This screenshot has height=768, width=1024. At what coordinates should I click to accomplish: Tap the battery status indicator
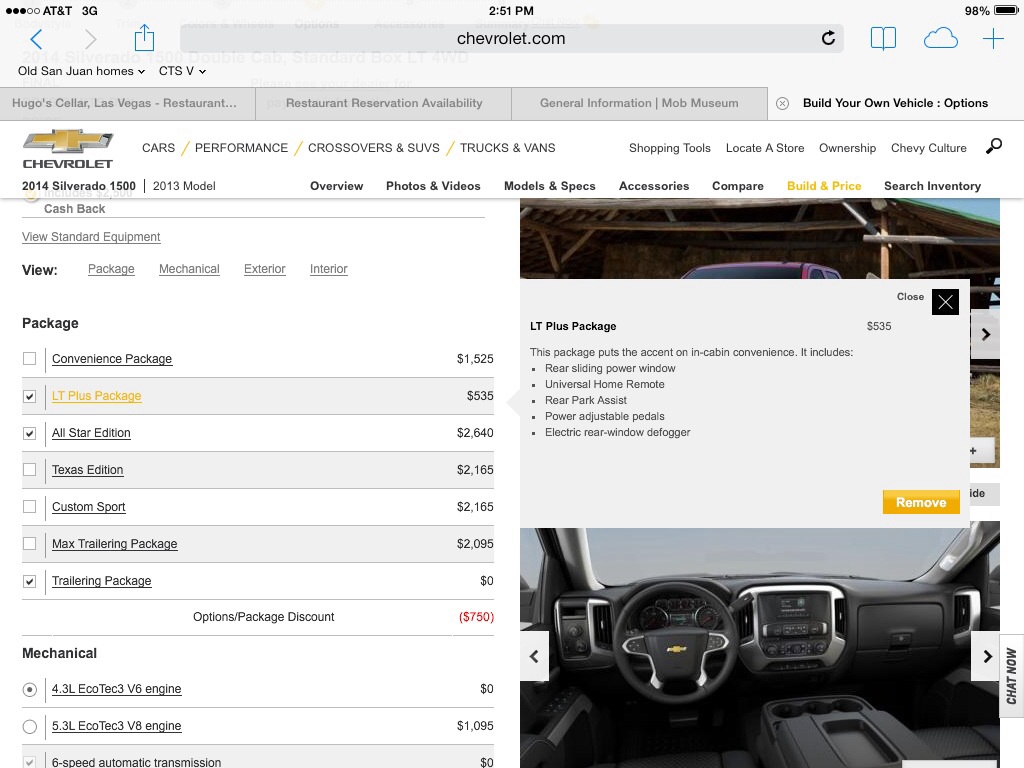tap(1006, 10)
